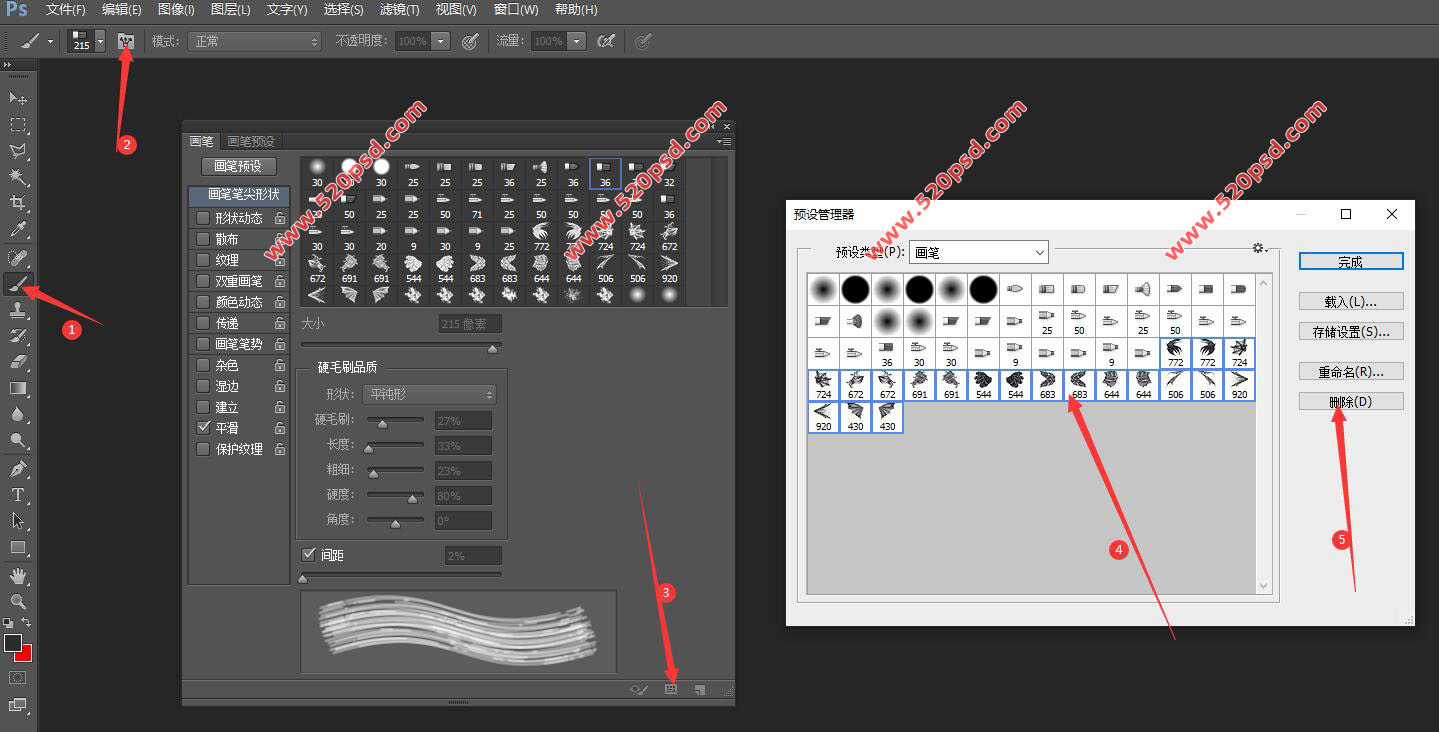Click the 完成 button
Viewport: 1439px width, 732px height.
1351,261
